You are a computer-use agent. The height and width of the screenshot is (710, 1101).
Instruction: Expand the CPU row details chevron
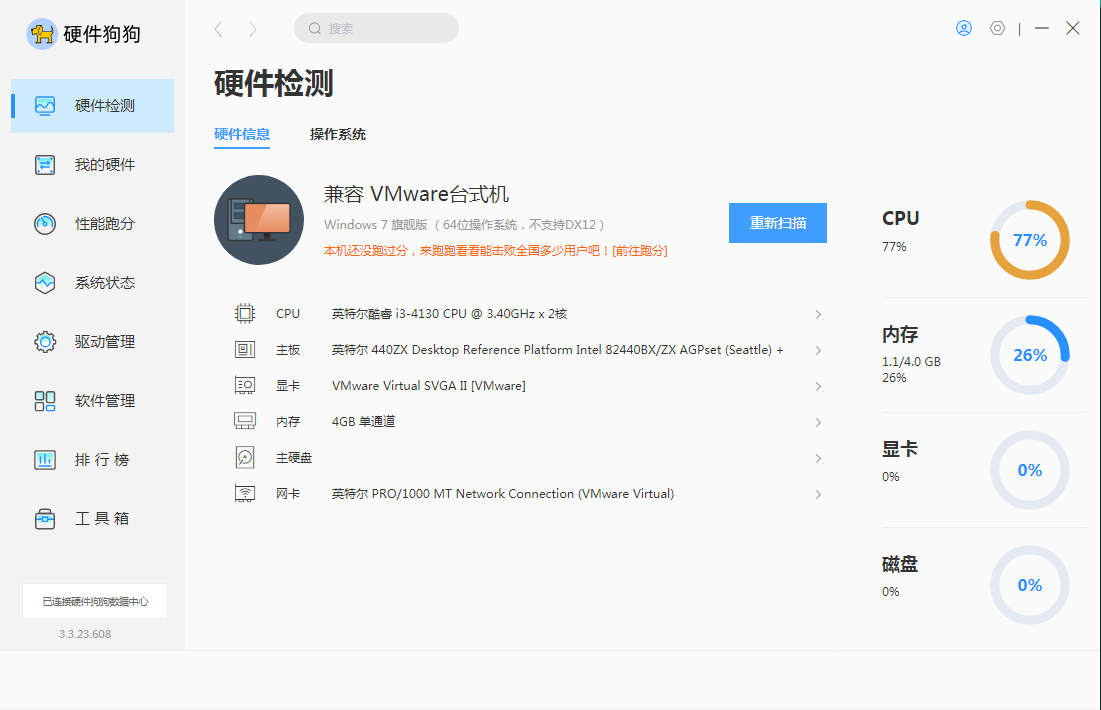click(818, 314)
